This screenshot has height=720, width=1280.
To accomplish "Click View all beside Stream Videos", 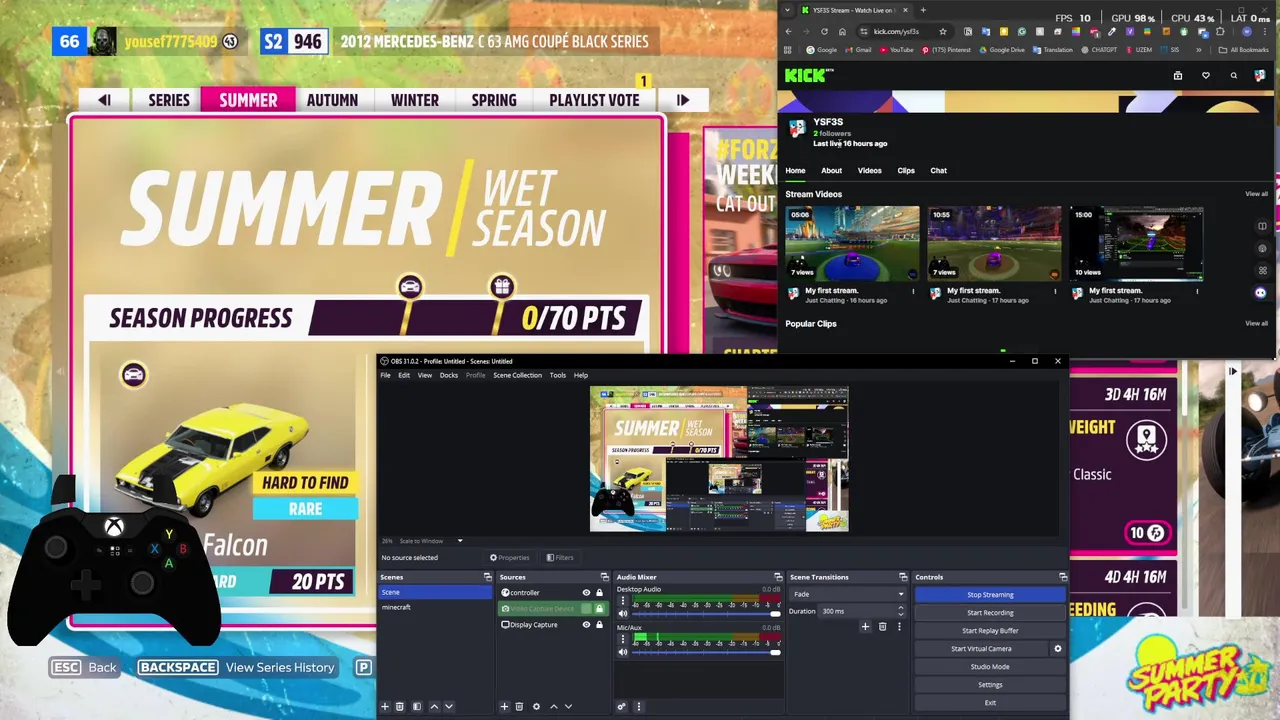I will point(1256,194).
